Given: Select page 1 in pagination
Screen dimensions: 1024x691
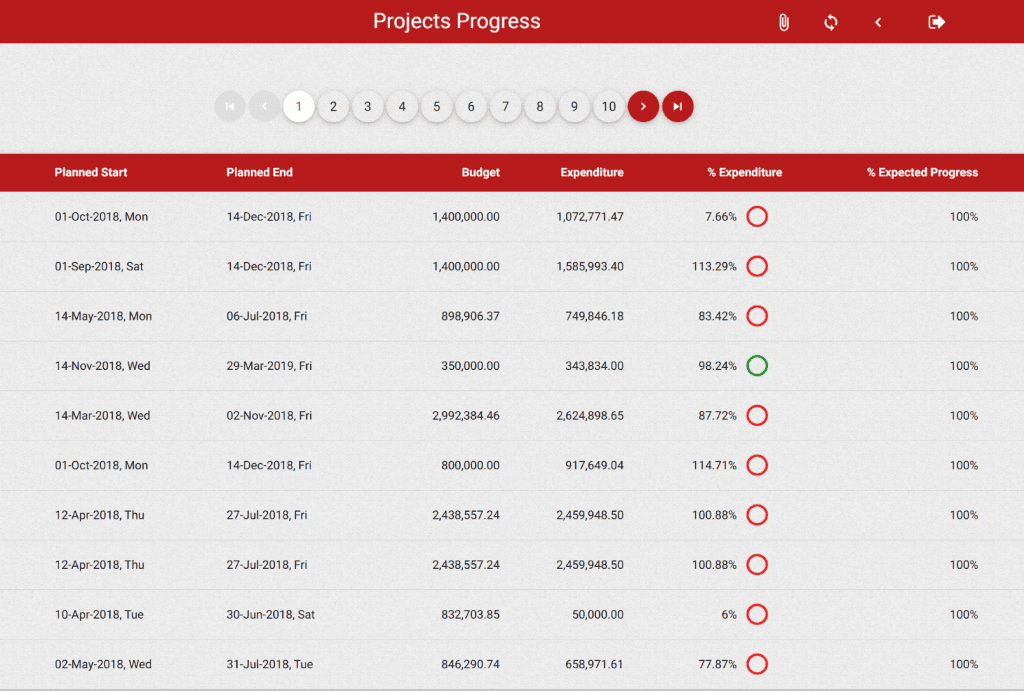Looking at the screenshot, I should pyautogui.click(x=298, y=106).
